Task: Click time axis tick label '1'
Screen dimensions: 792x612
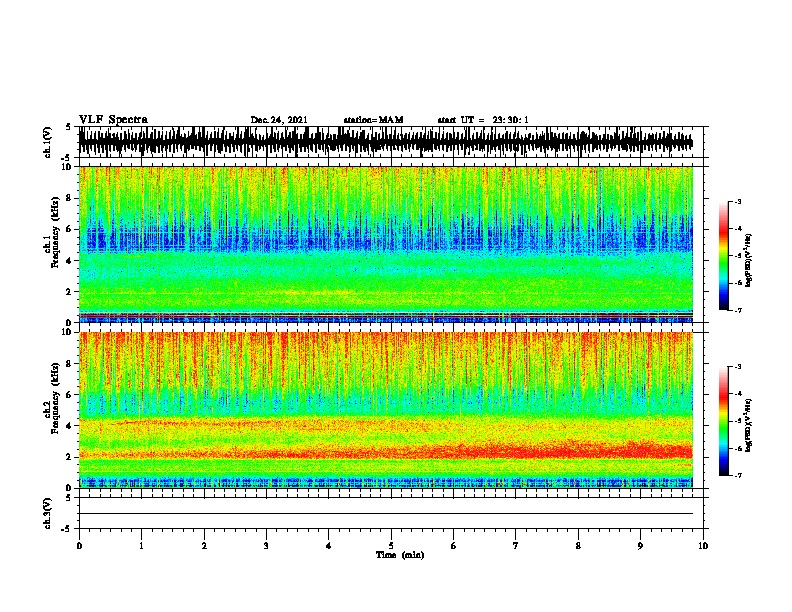Action: coord(141,546)
